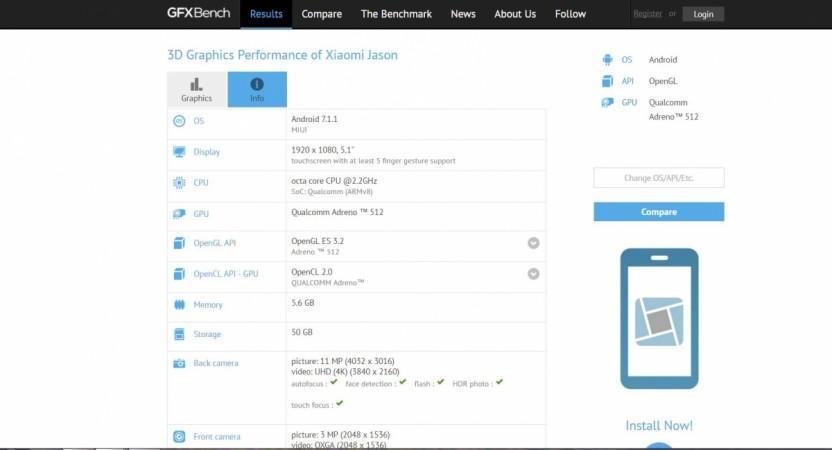Click the Back camera icon

179,364
